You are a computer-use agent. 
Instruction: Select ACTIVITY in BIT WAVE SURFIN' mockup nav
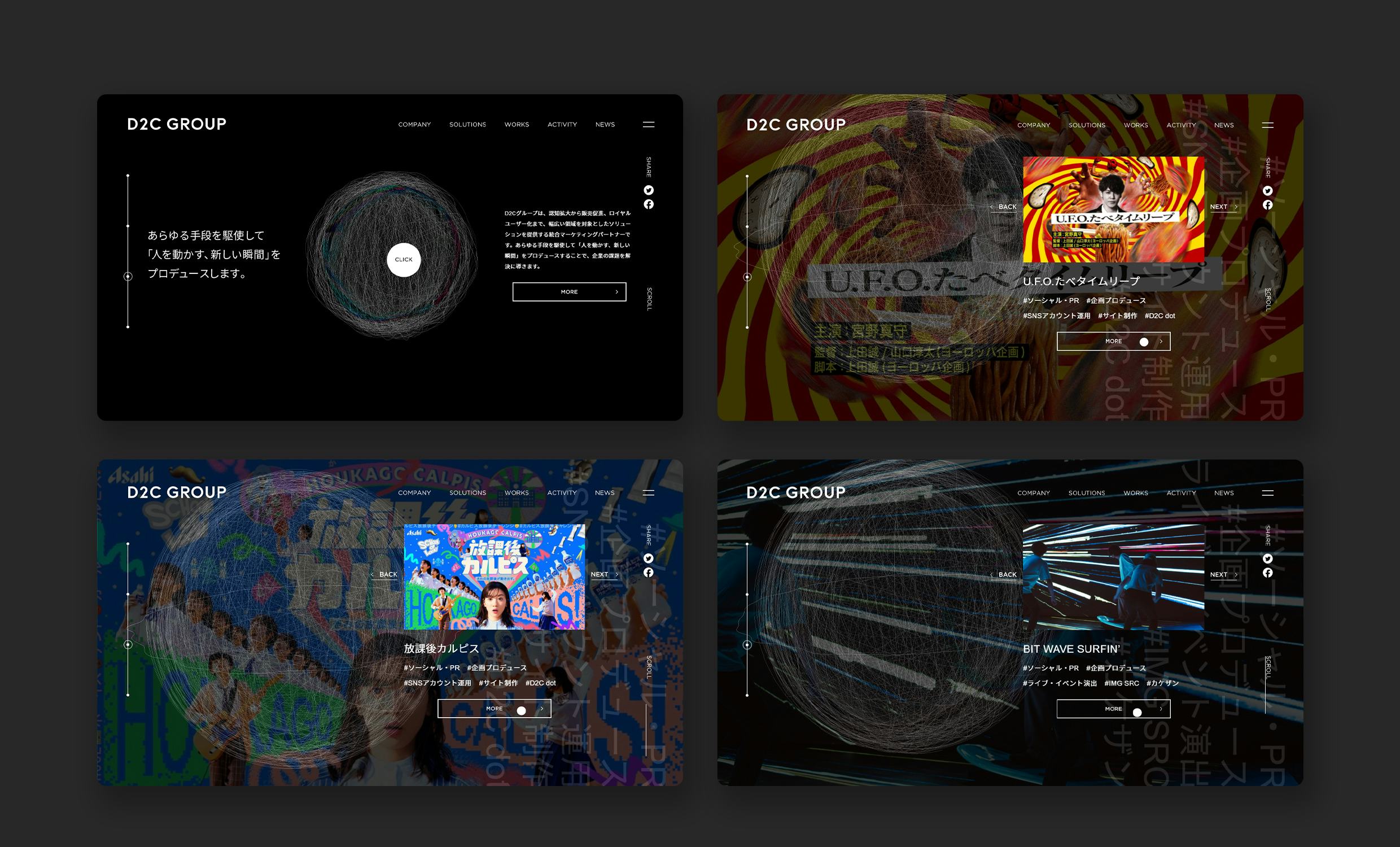(x=1181, y=493)
